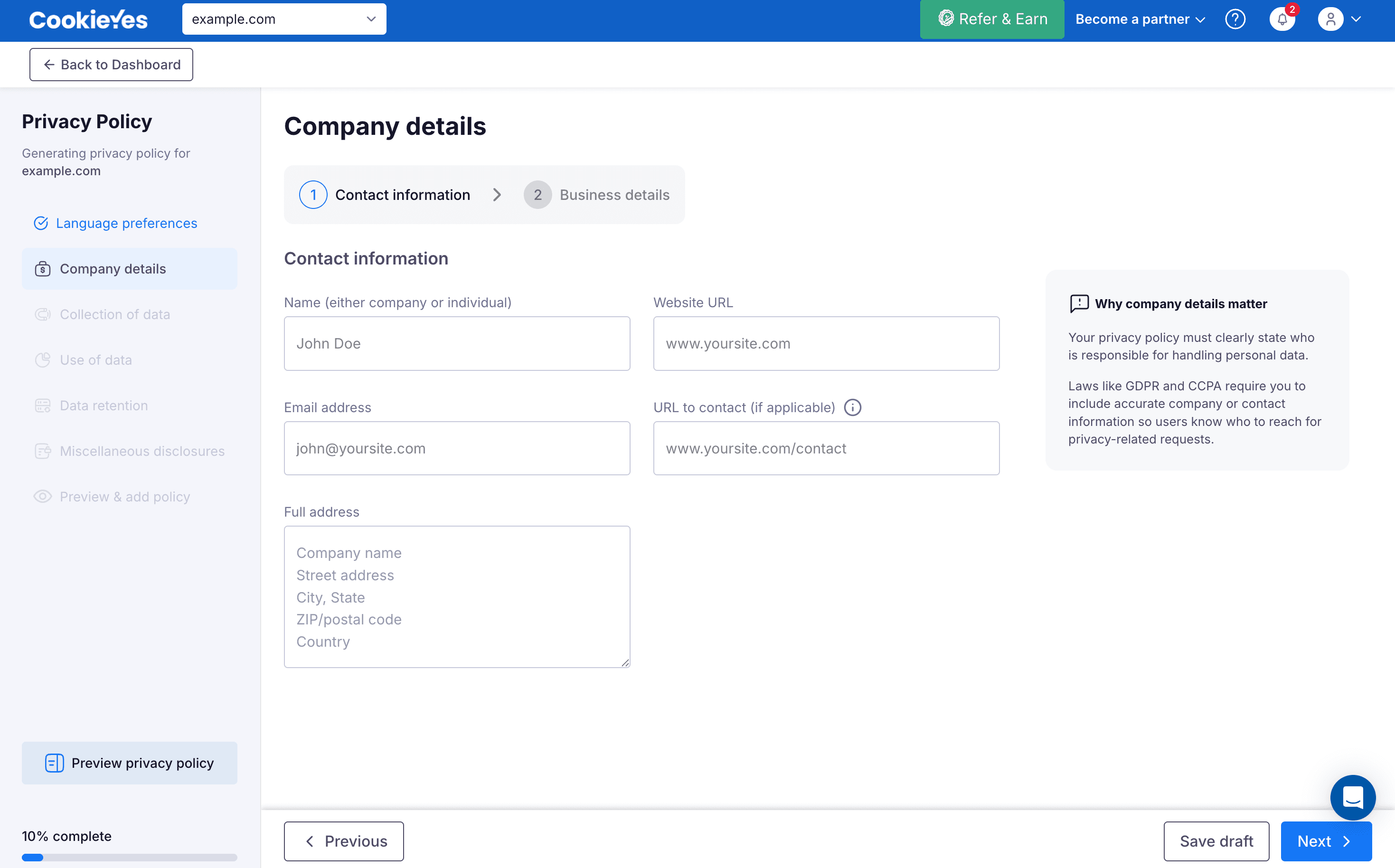Open the example.com site selector dropdown
The image size is (1395, 868).
point(284,19)
